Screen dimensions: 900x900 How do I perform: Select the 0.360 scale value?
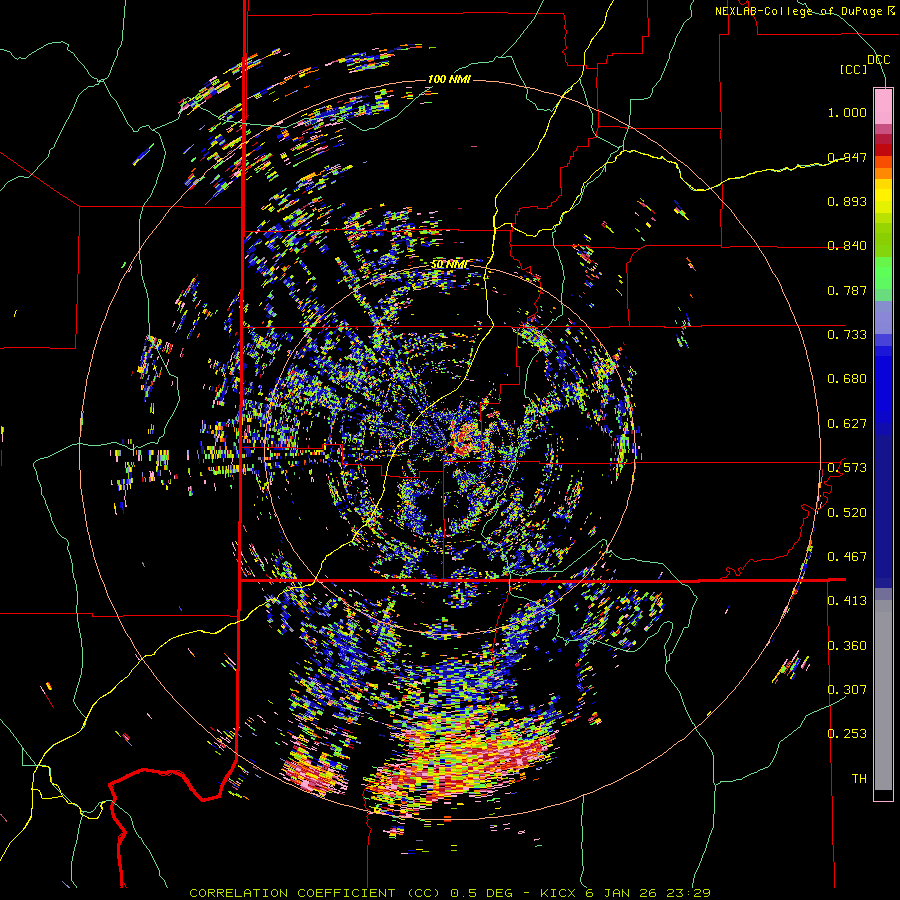click(x=847, y=646)
